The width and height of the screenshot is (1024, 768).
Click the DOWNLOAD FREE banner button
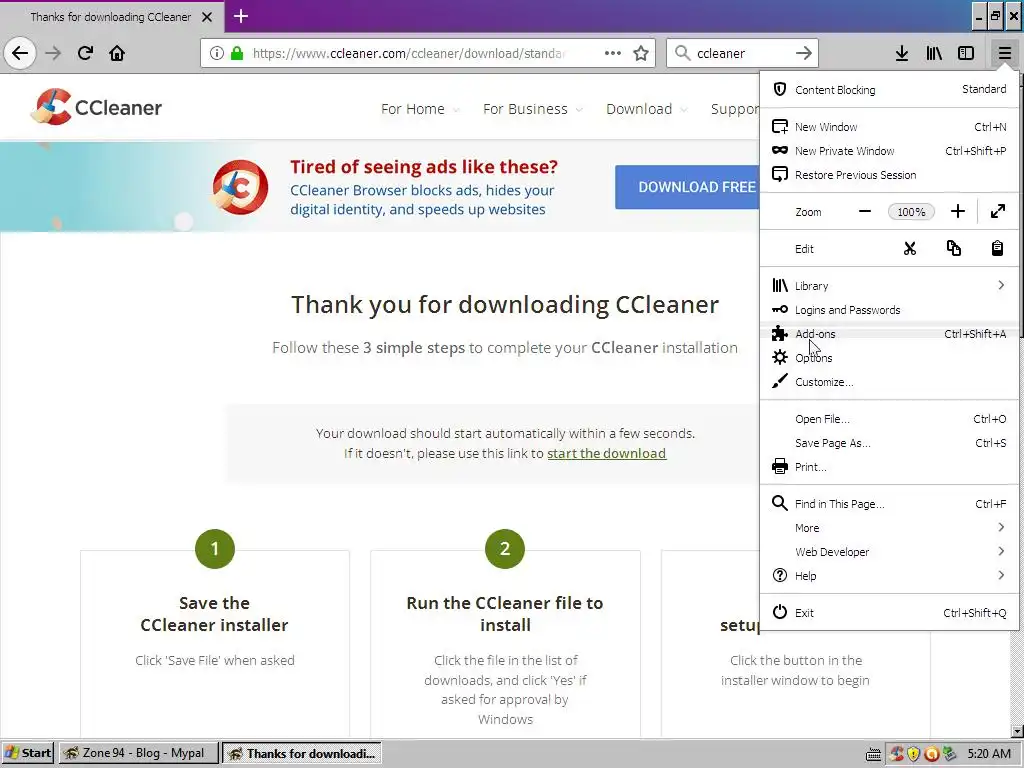(687, 187)
